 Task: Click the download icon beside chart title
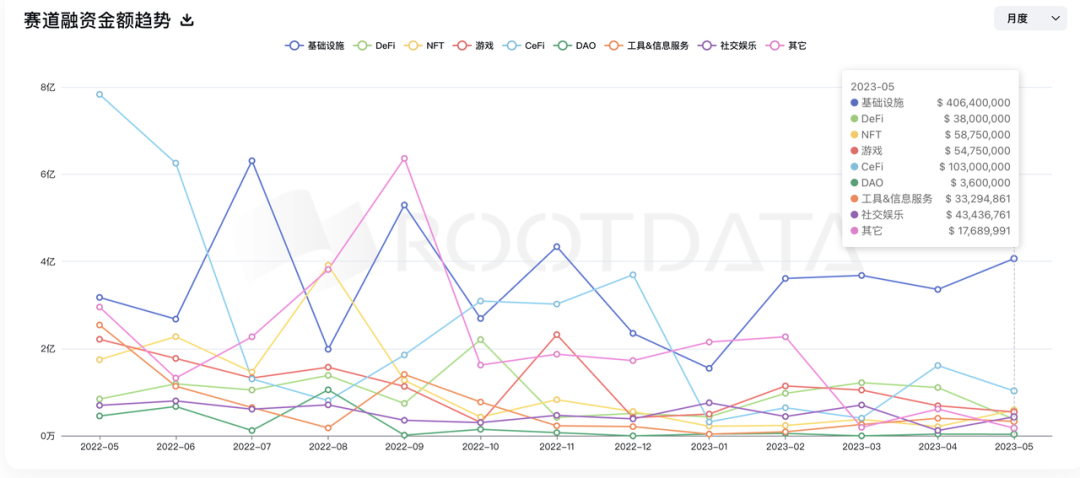coord(187,20)
